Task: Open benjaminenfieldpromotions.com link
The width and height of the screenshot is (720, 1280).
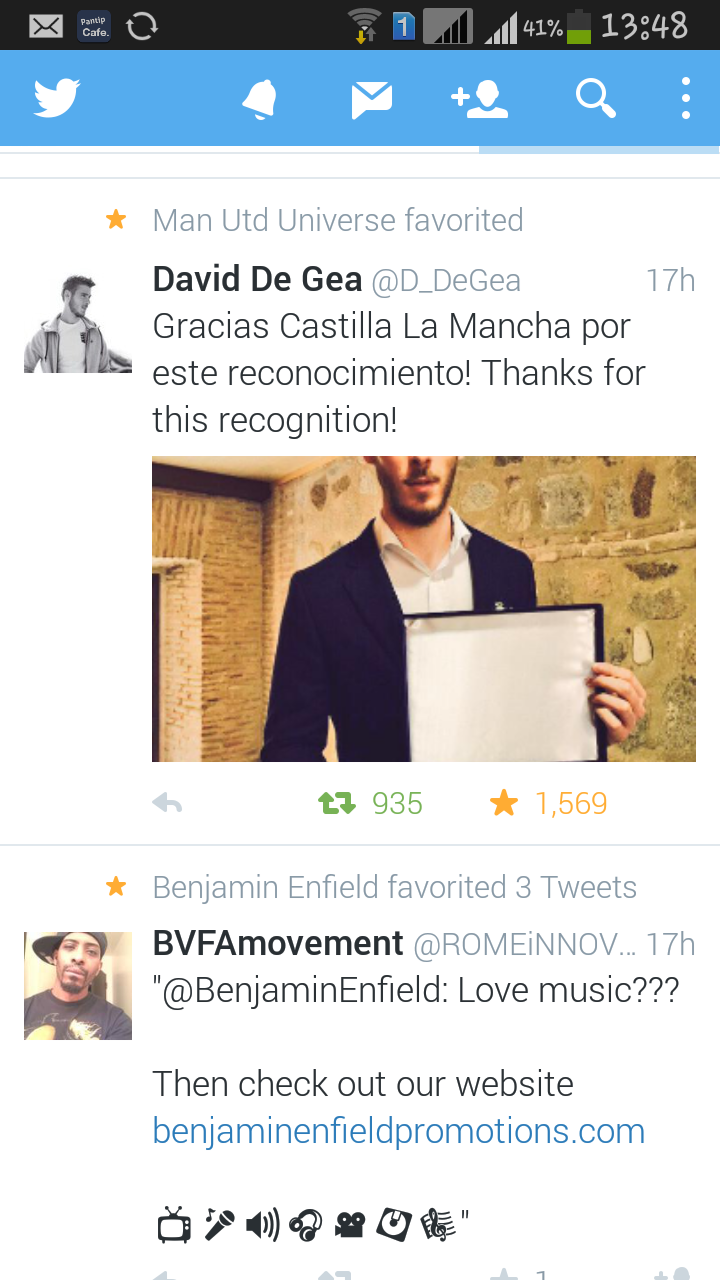Action: 399,1131
